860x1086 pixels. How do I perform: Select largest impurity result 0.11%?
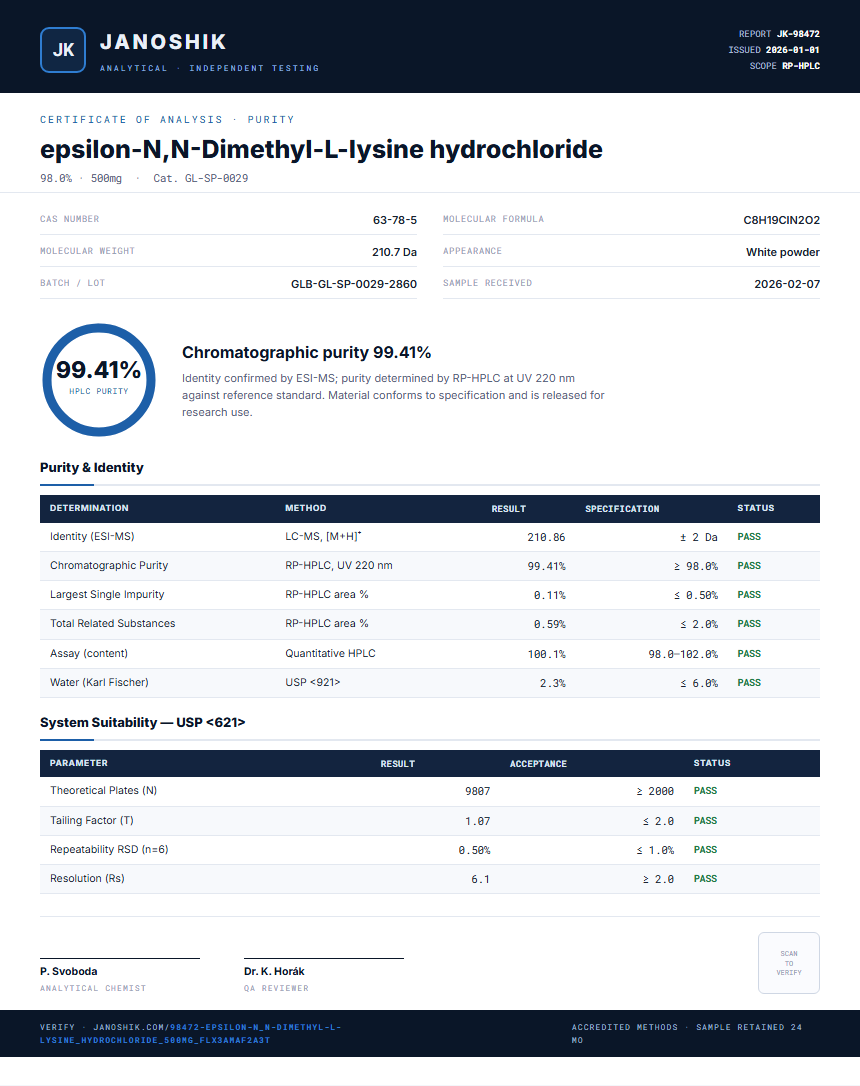click(549, 596)
